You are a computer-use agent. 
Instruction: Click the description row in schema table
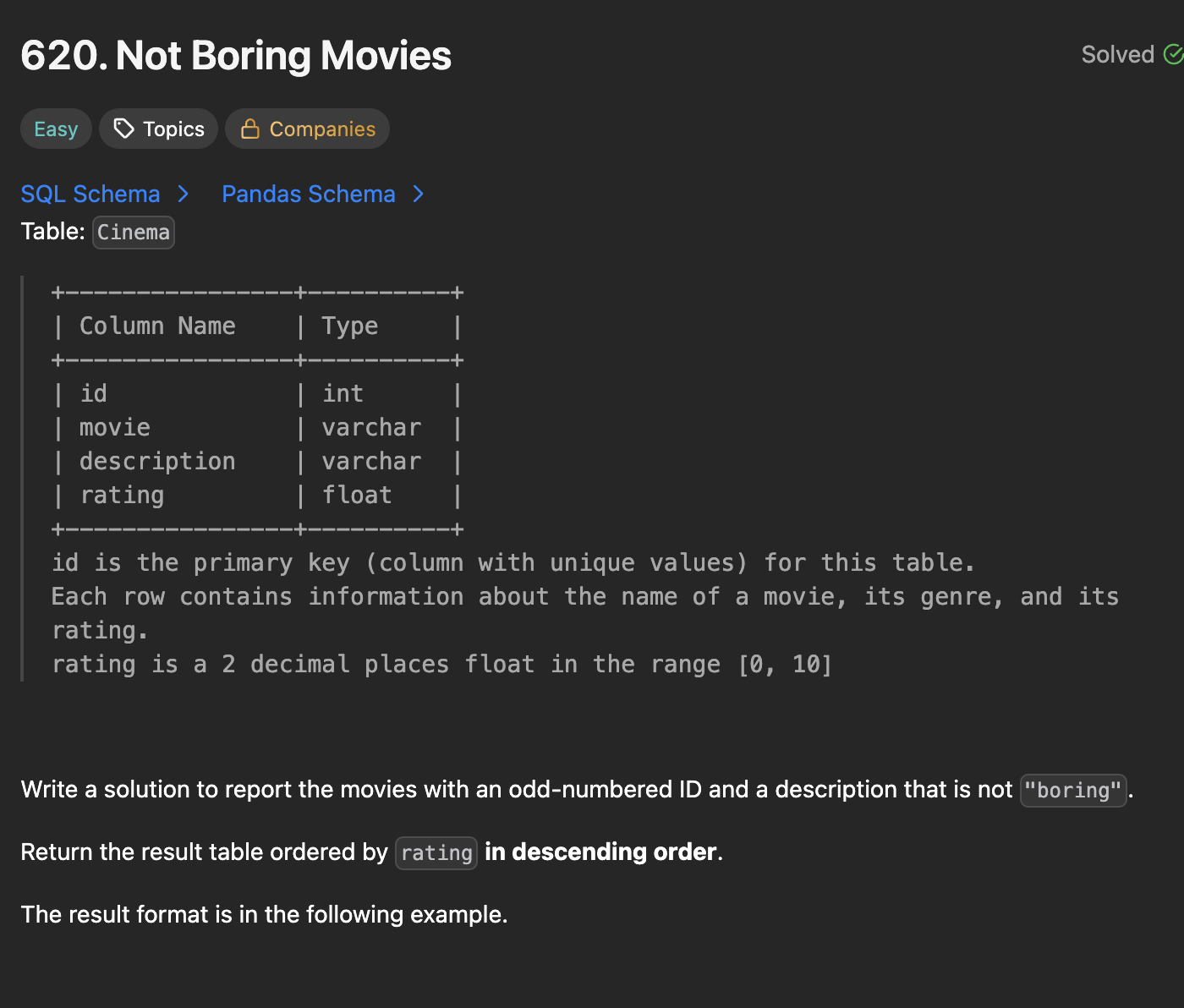[x=157, y=462]
